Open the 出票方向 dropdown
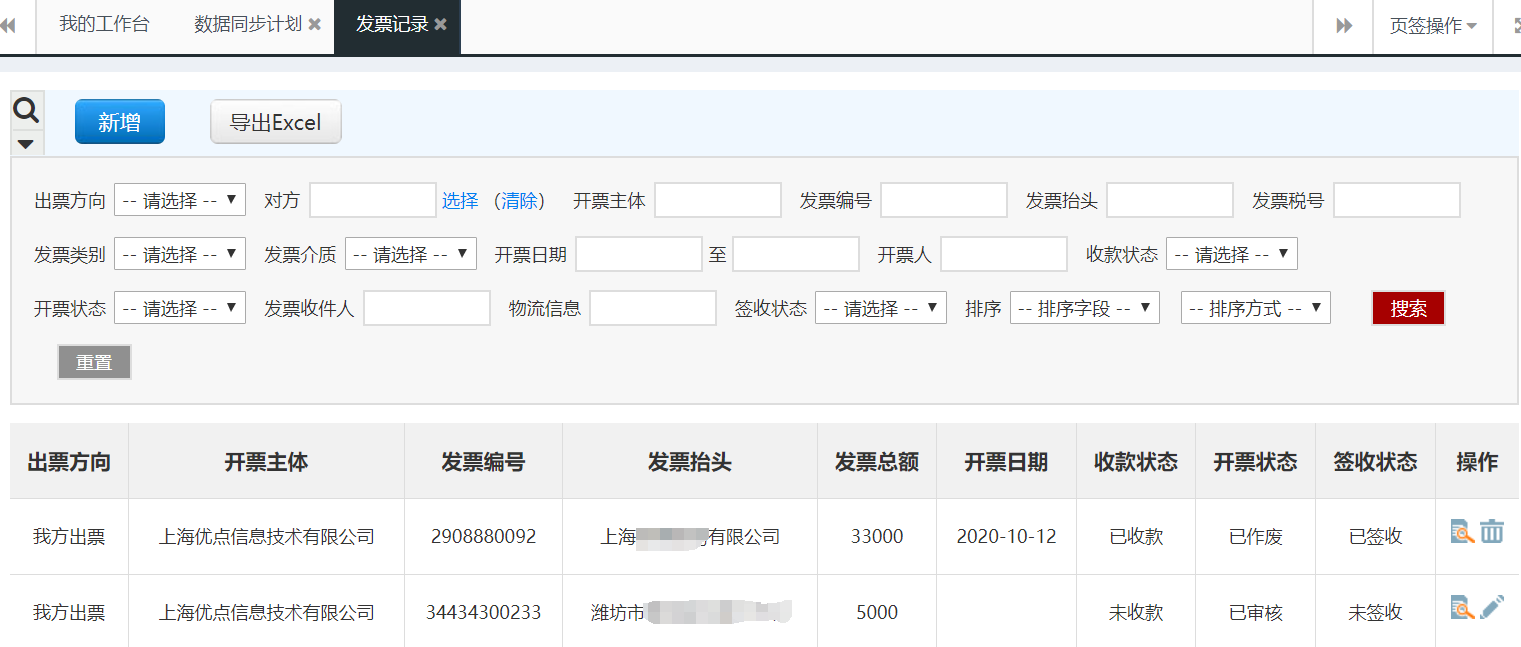 180,200
